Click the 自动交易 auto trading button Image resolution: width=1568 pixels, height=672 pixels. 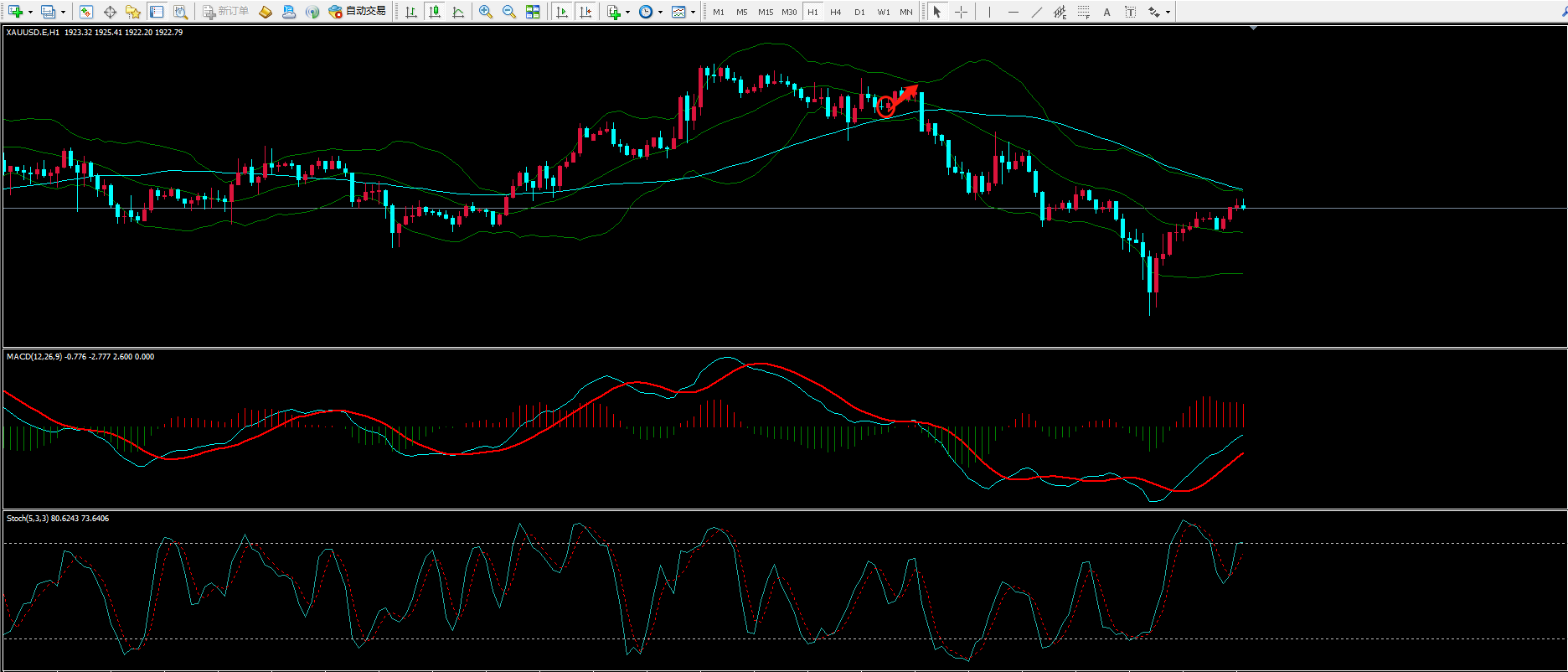[358, 12]
